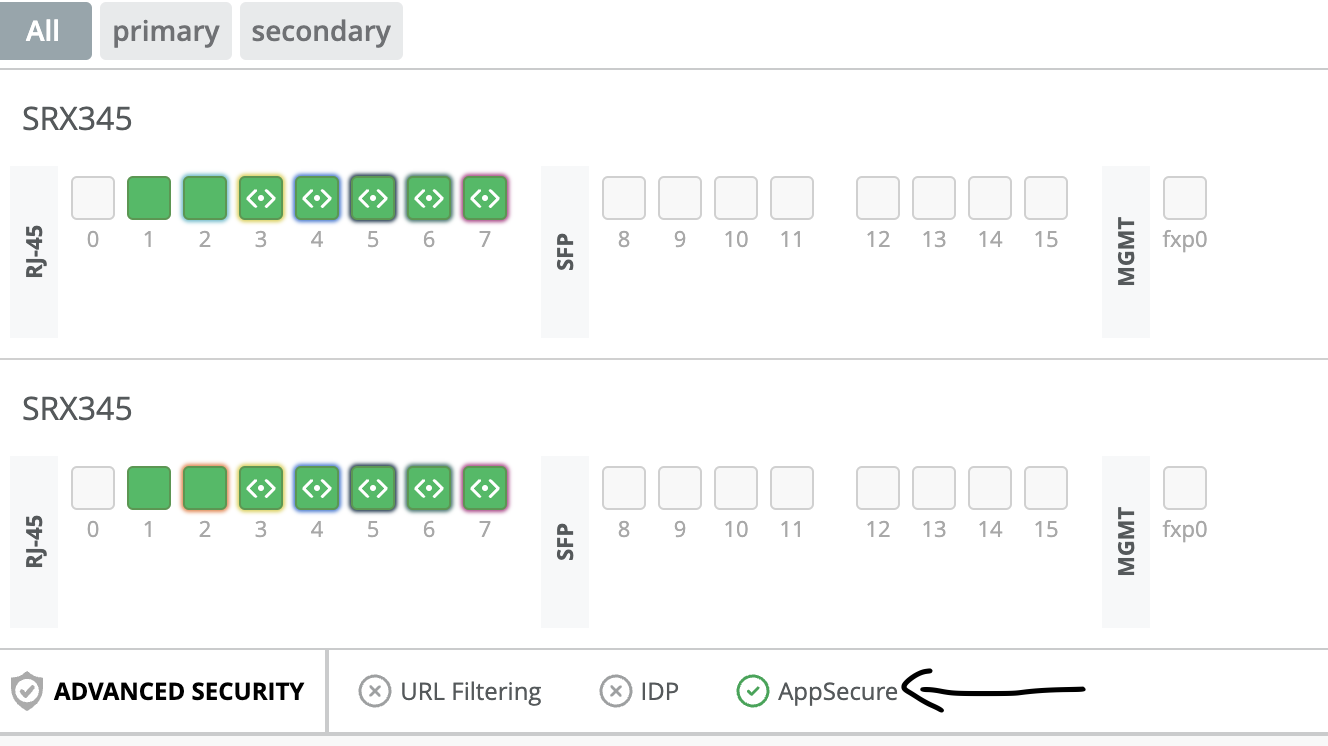Click orange-outlined port 2 on the bottom SRX345
Viewport: 1328px width, 746px height.
[x=205, y=488]
